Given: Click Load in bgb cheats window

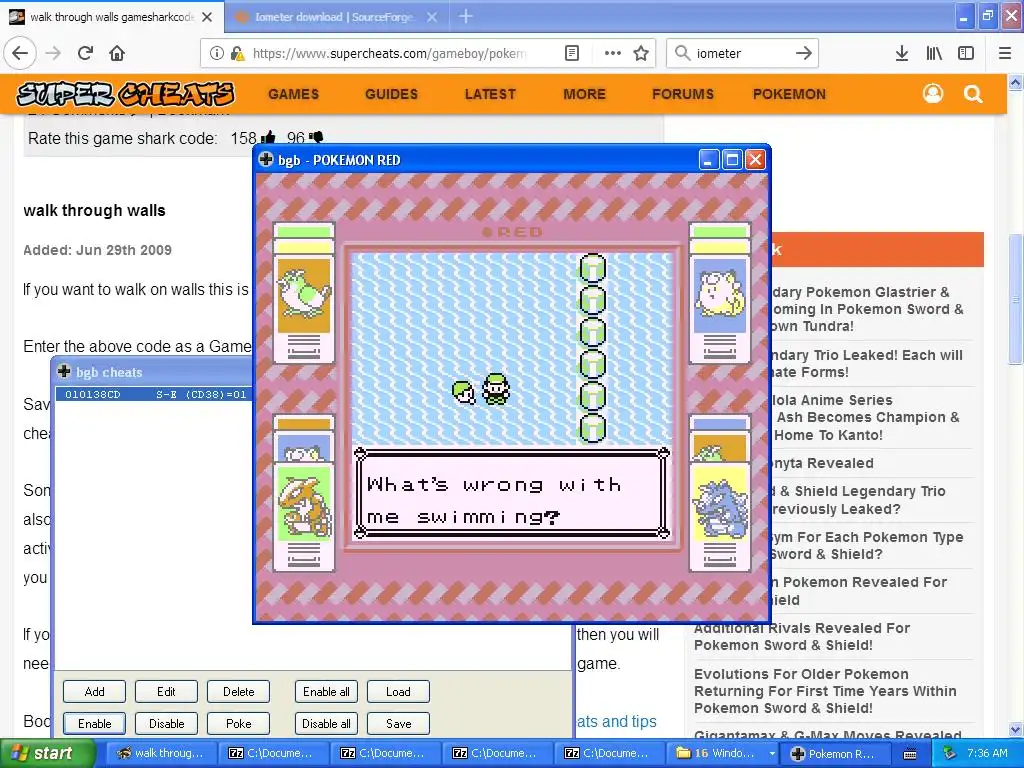Looking at the screenshot, I should click(398, 692).
